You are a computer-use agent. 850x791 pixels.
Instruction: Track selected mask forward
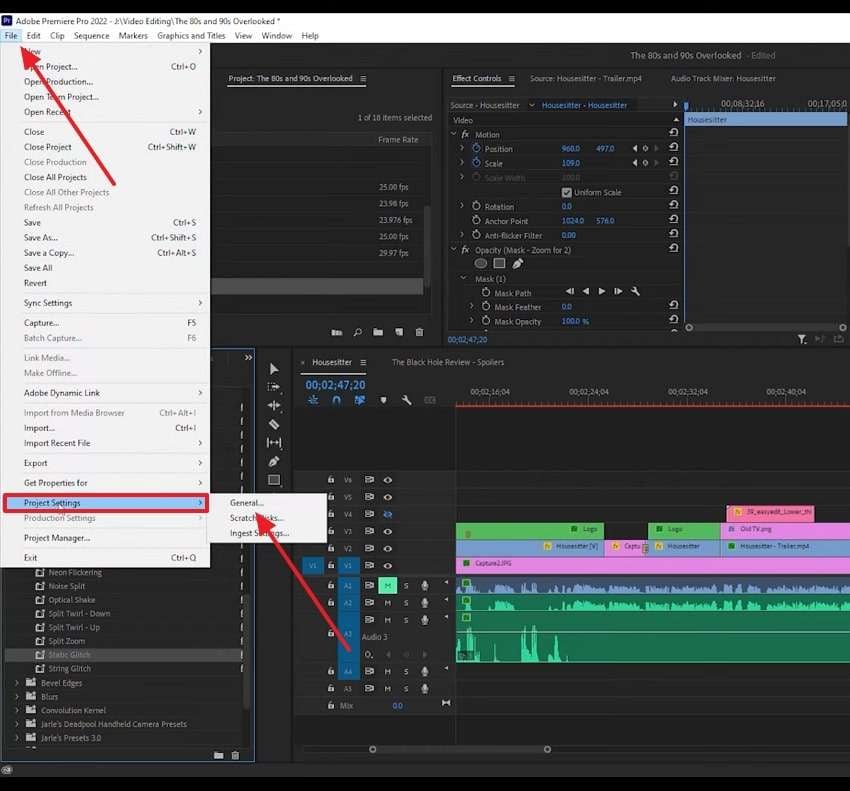tap(602, 292)
